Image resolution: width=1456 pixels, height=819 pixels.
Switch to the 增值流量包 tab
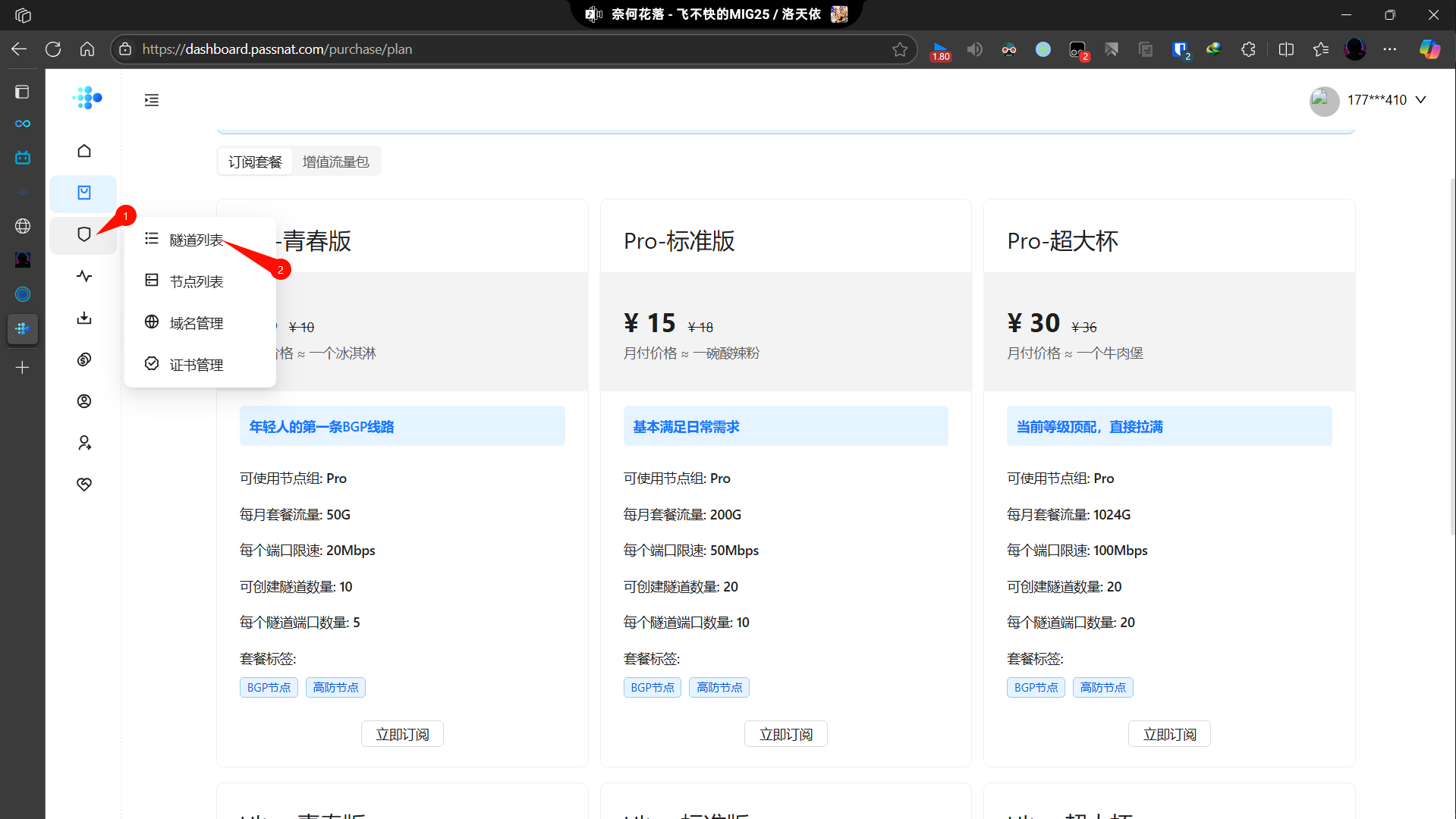tap(335, 162)
